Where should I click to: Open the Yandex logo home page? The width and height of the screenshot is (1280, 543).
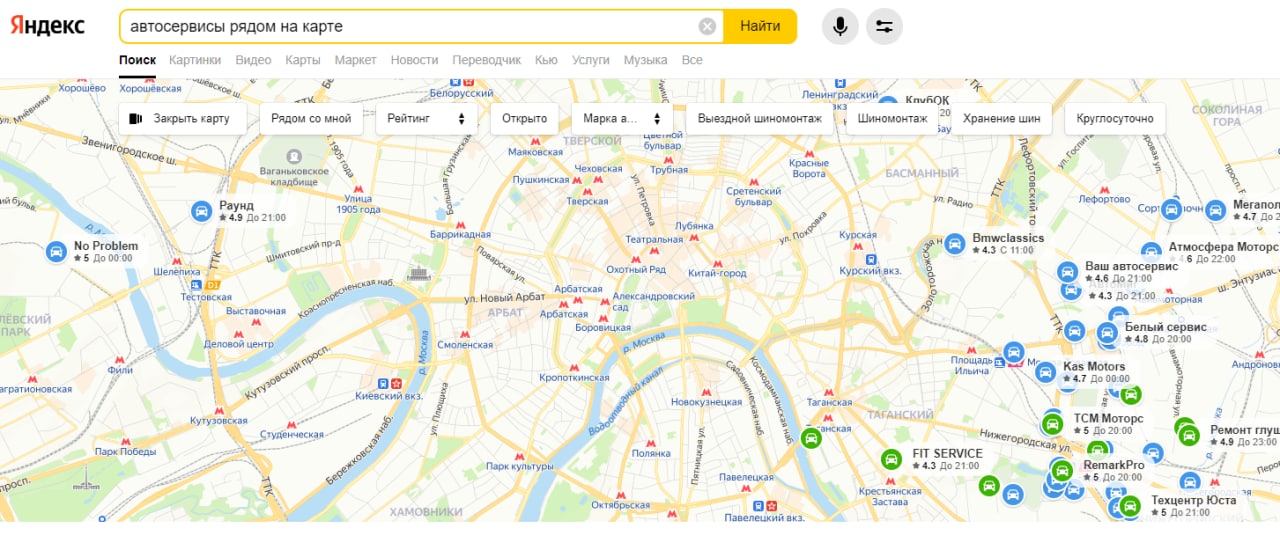point(48,26)
